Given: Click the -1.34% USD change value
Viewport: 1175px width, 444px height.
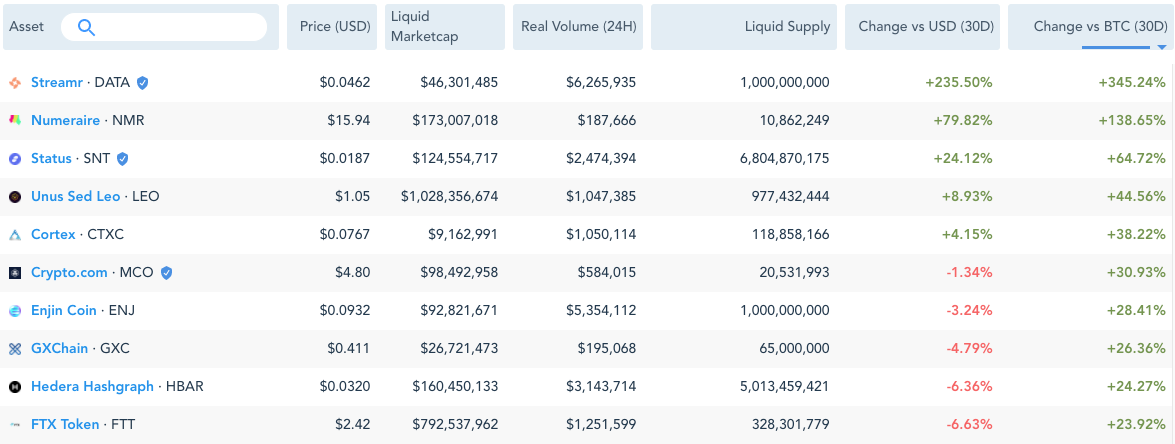Looking at the screenshot, I should pyautogui.click(x=970, y=273).
